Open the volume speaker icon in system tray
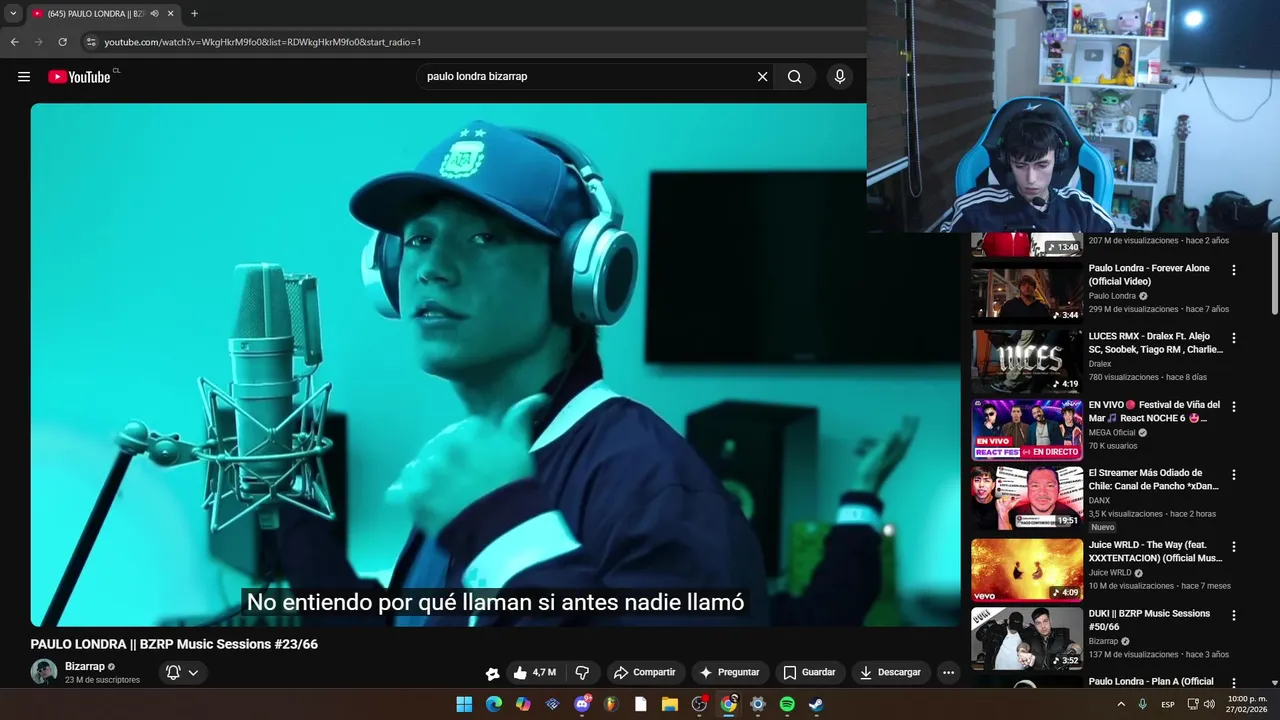 point(1209,704)
